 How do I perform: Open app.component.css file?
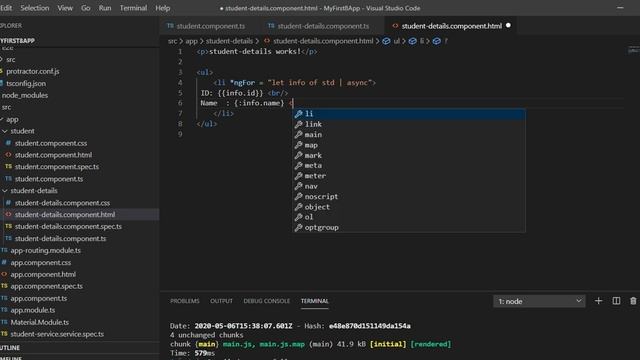point(40,262)
